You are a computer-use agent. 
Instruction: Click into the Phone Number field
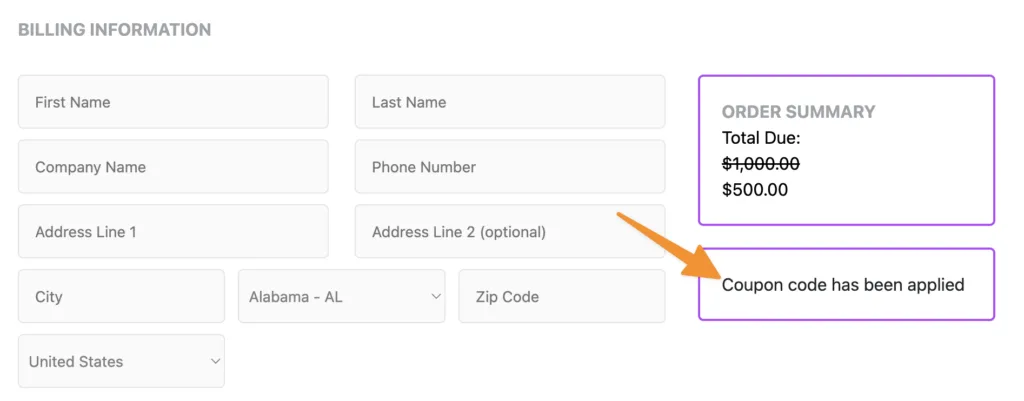pos(509,167)
